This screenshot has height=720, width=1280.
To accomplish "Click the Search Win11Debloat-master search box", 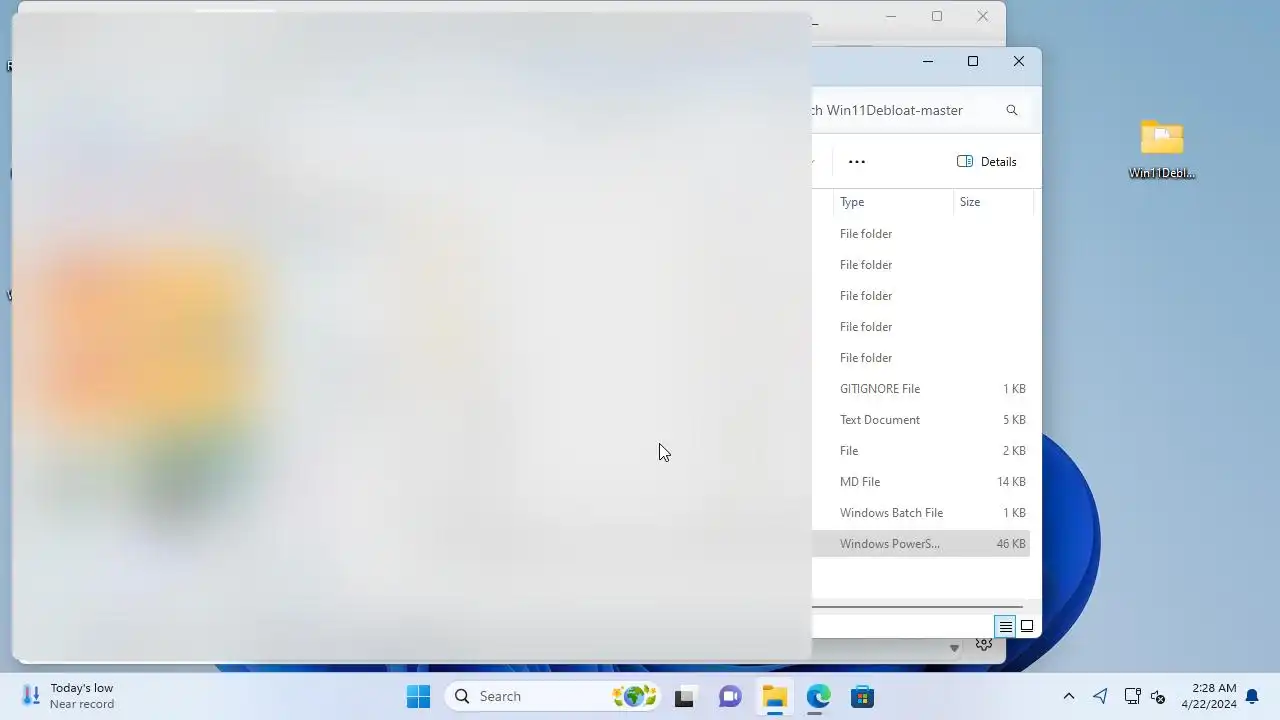I will click(x=915, y=110).
